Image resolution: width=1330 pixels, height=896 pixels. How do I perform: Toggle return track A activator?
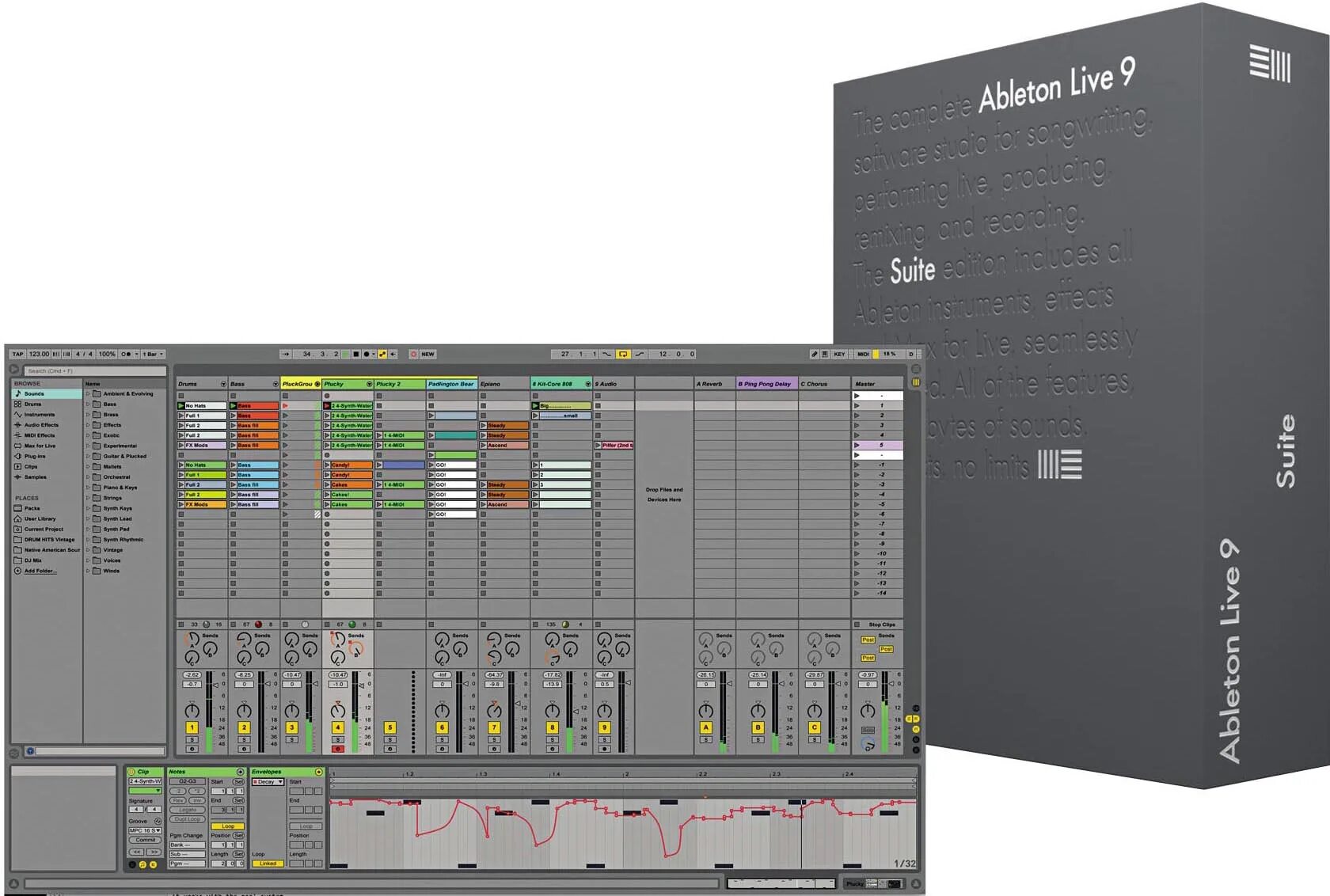(x=705, y=727)
